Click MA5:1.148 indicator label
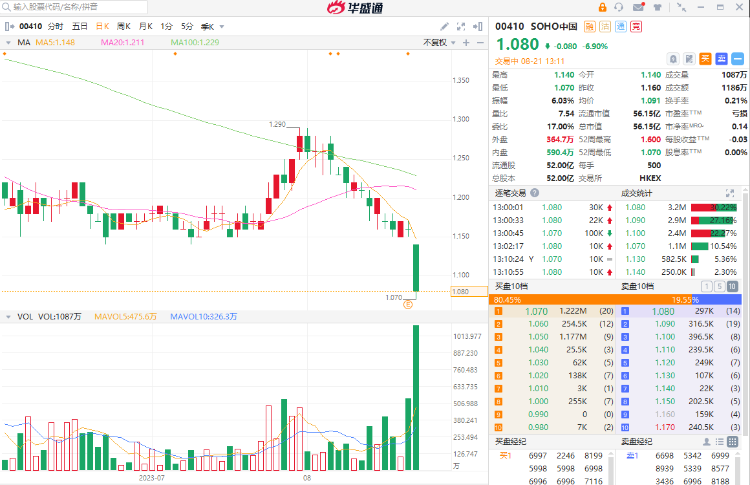The height and width of the screenshot is (485, 750). click(55, 43)
